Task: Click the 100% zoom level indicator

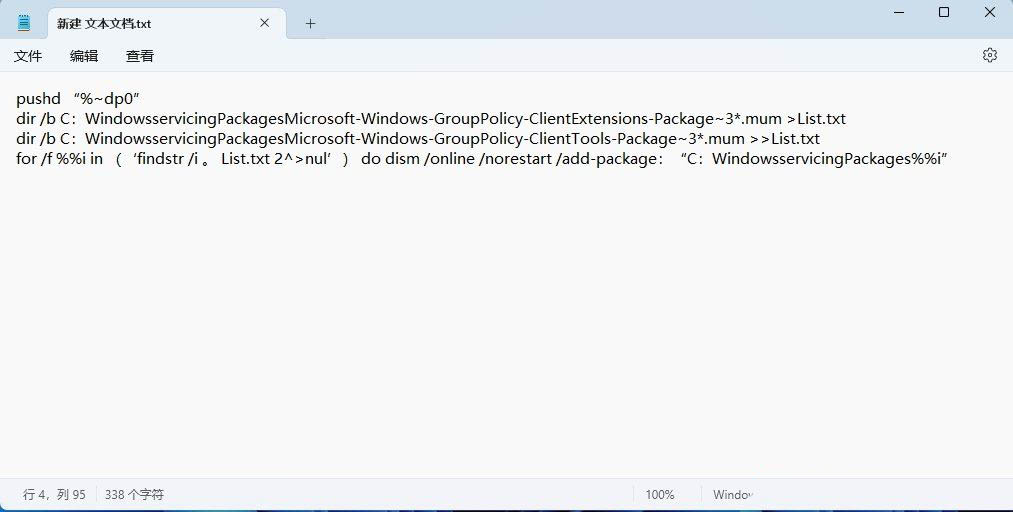Action: [660, 495]
